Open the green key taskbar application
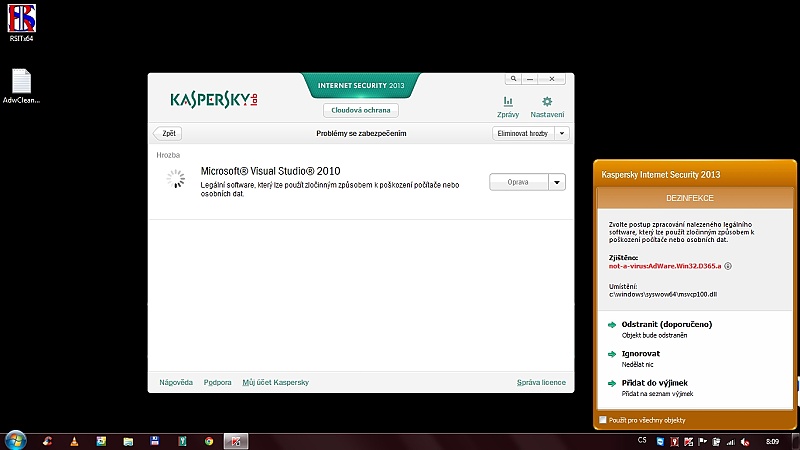Screen dimensions: 800x450 (182, 441)
